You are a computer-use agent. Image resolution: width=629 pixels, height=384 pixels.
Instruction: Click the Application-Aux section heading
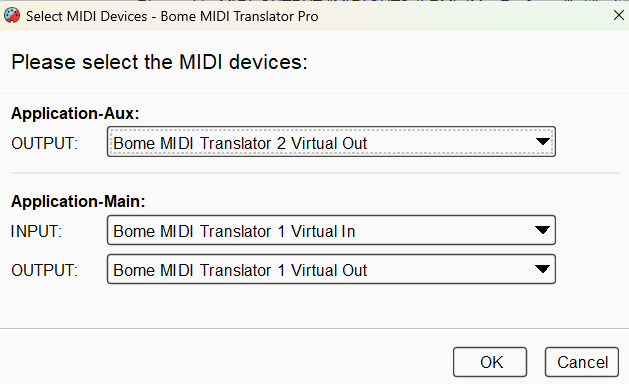(75, 114)
